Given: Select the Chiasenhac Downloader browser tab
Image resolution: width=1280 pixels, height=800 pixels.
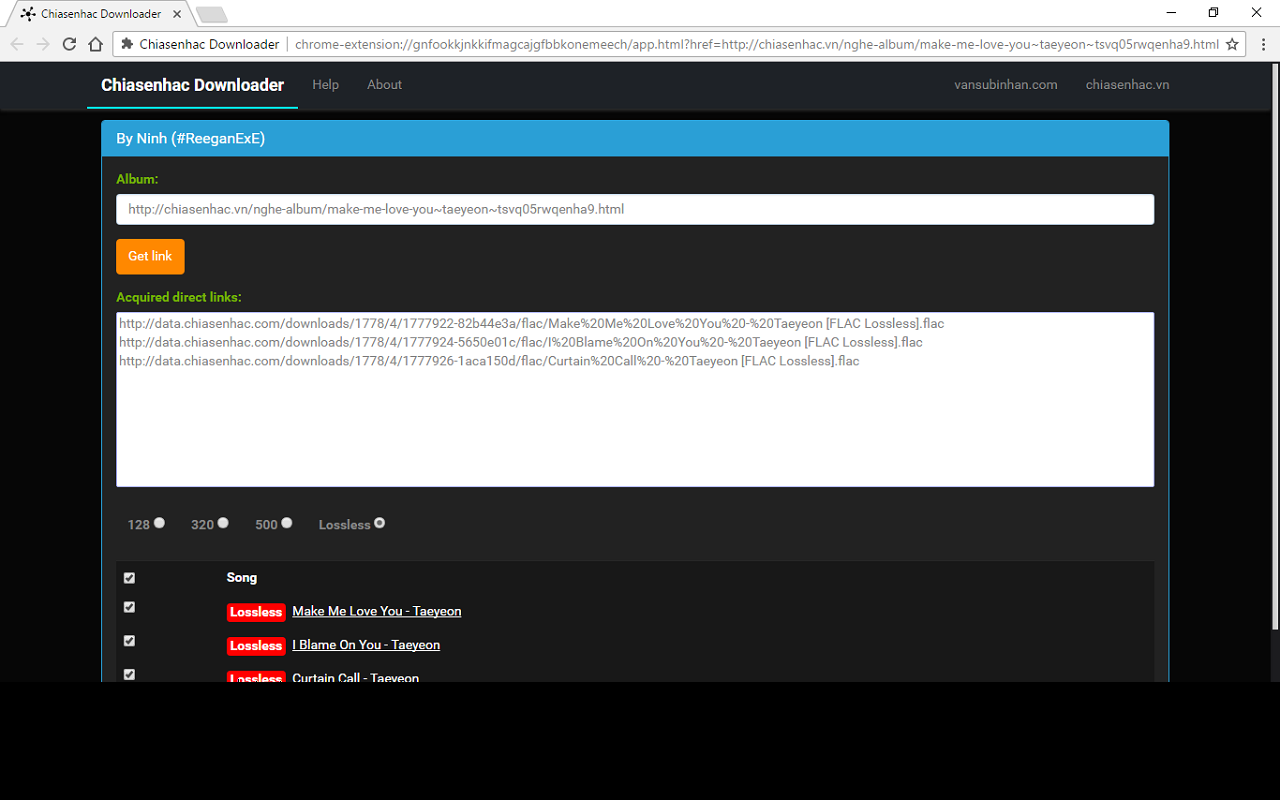Looking at the screenshot, I should 100,14.
